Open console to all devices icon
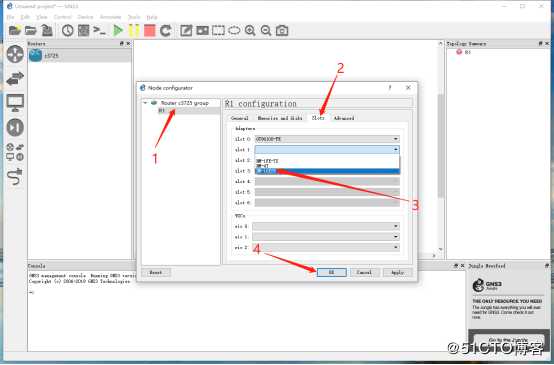554x365 pixels. (x=99, y=31)
